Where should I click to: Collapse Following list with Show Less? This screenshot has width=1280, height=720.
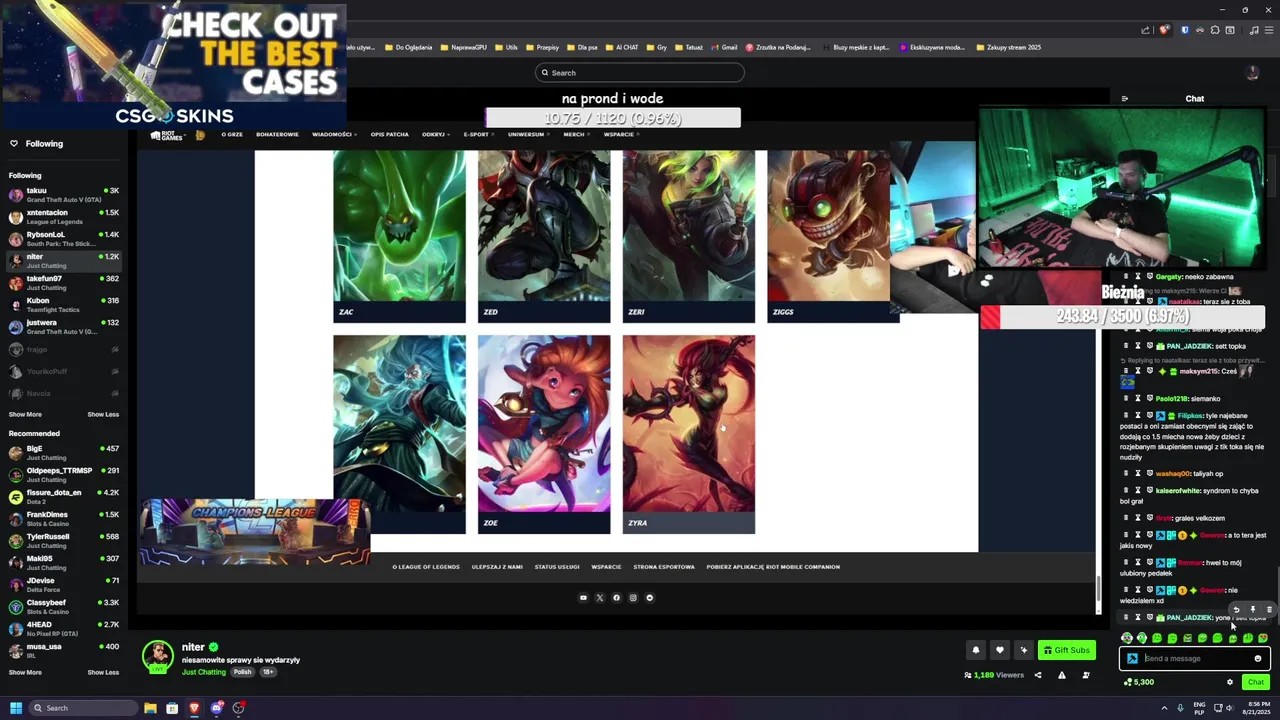[x=103, y=414]
